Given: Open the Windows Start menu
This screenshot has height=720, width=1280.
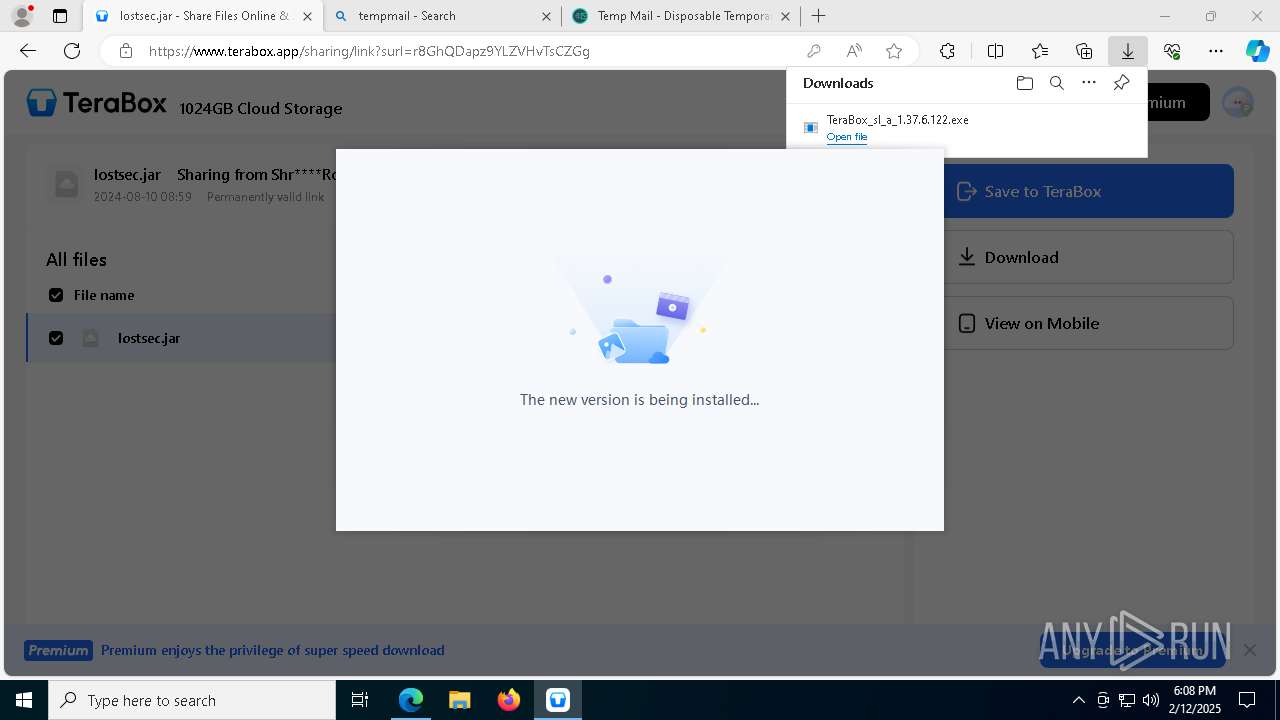Looking at the screenshot, I should coord(24,700).
